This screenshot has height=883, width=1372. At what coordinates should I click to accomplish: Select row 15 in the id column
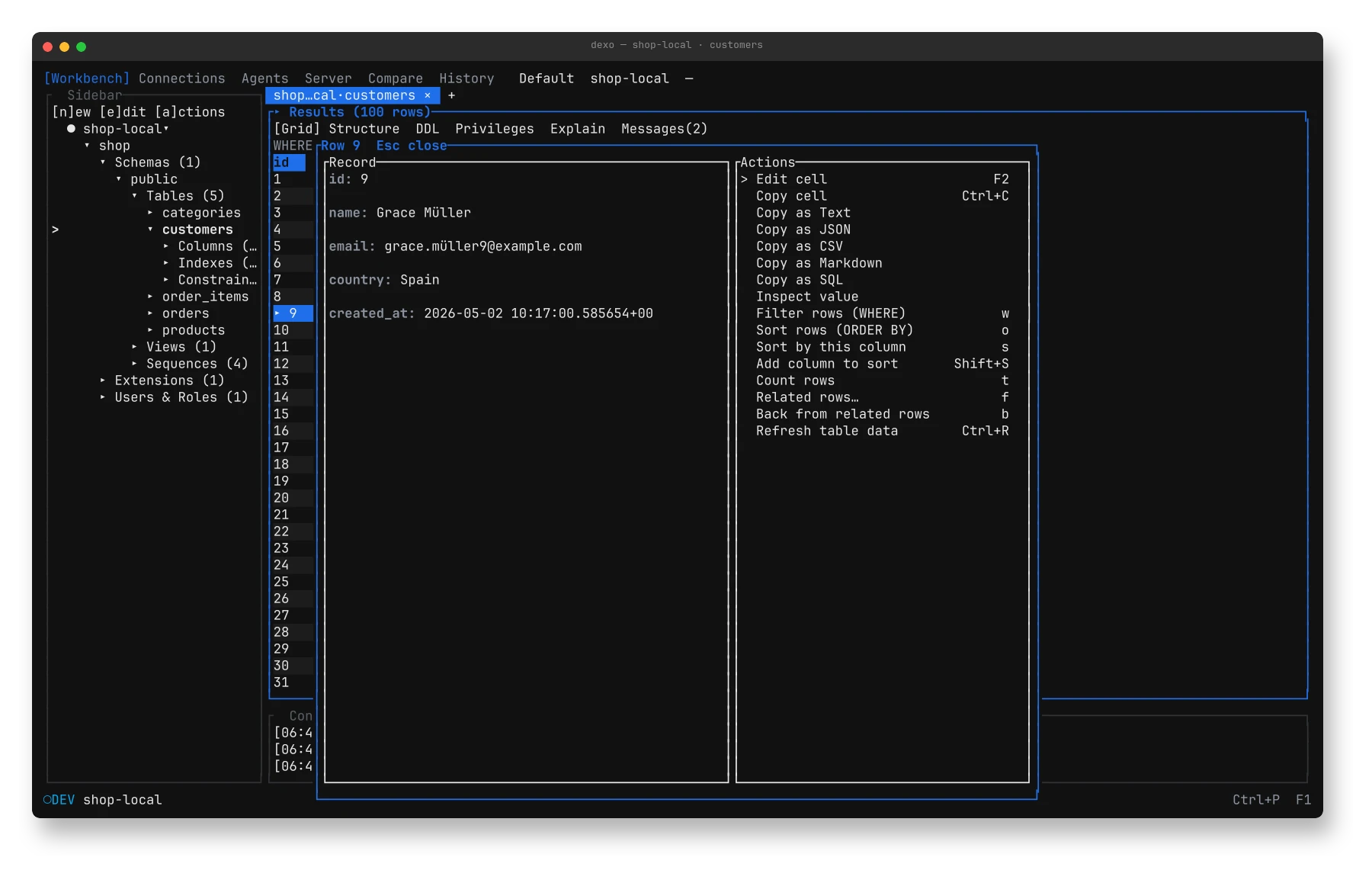[281, 414]
